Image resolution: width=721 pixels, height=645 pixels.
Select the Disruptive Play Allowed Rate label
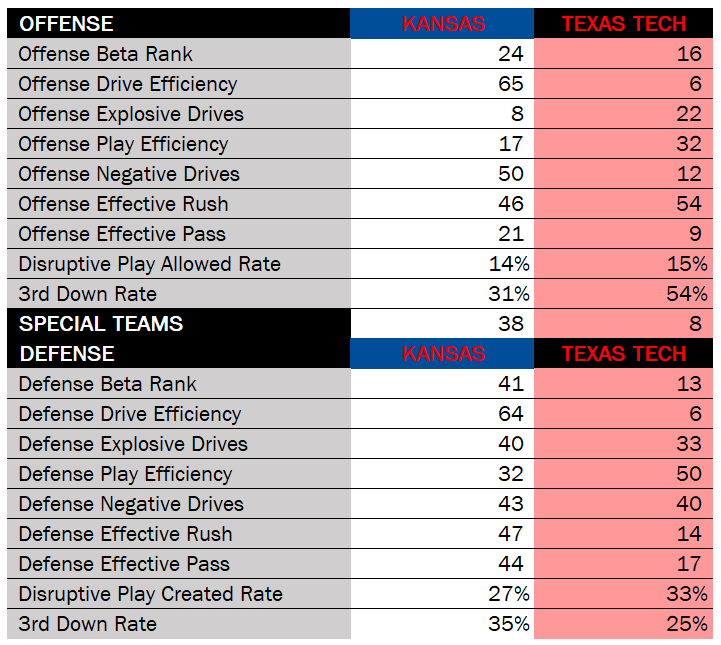click(x=149, y=264)
